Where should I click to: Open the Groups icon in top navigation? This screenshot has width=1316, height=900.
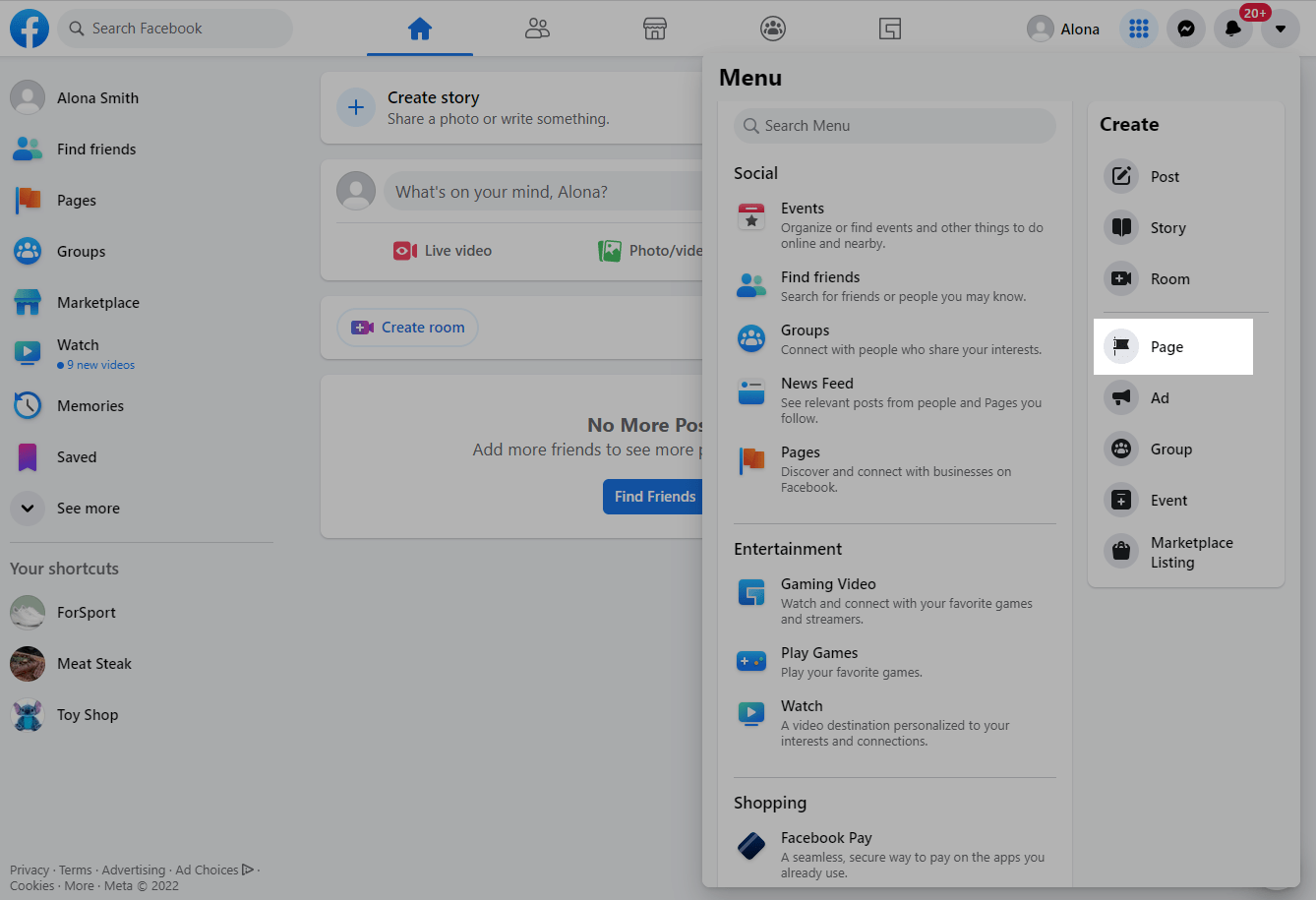click(x=773, y=29)
